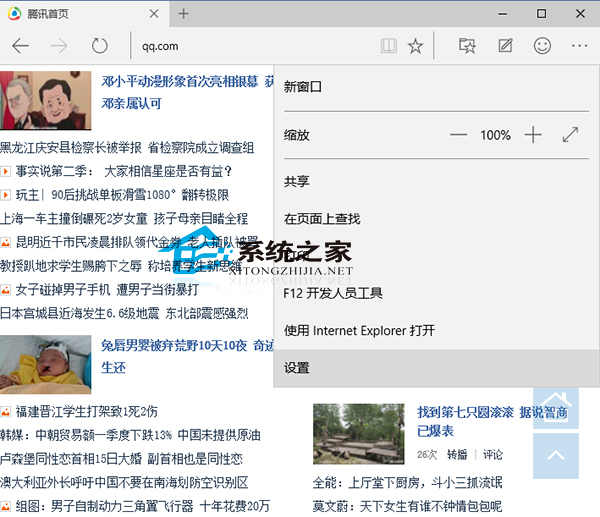This screenshot has height=517, width=600.
Task: Open 找到第七只圆滚滚 headline
Action: click(x=492, y=422)
